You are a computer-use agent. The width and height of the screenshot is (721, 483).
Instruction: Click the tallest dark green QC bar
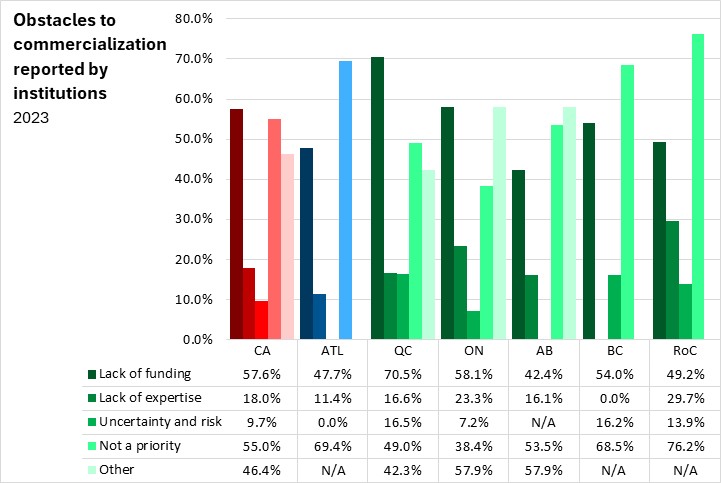(377, 198)
